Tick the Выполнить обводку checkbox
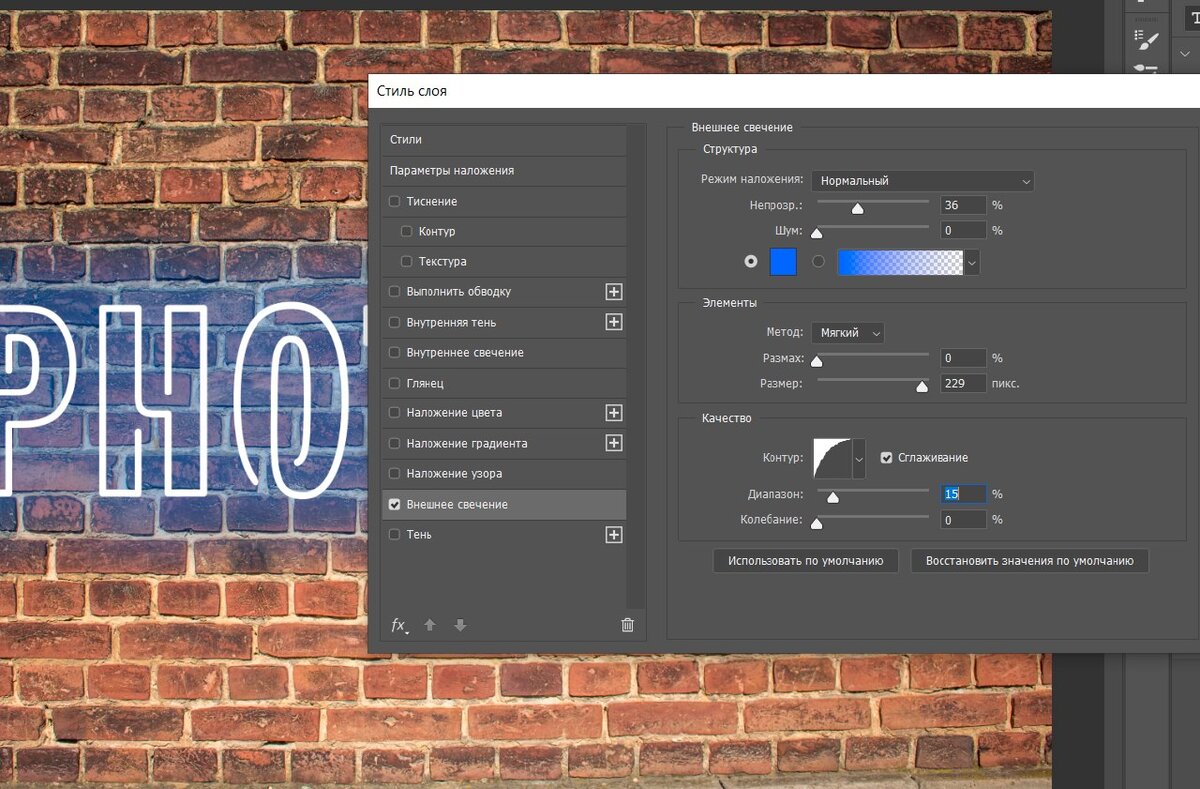This screenshot has height=789, width=1200. coord(394,292)
